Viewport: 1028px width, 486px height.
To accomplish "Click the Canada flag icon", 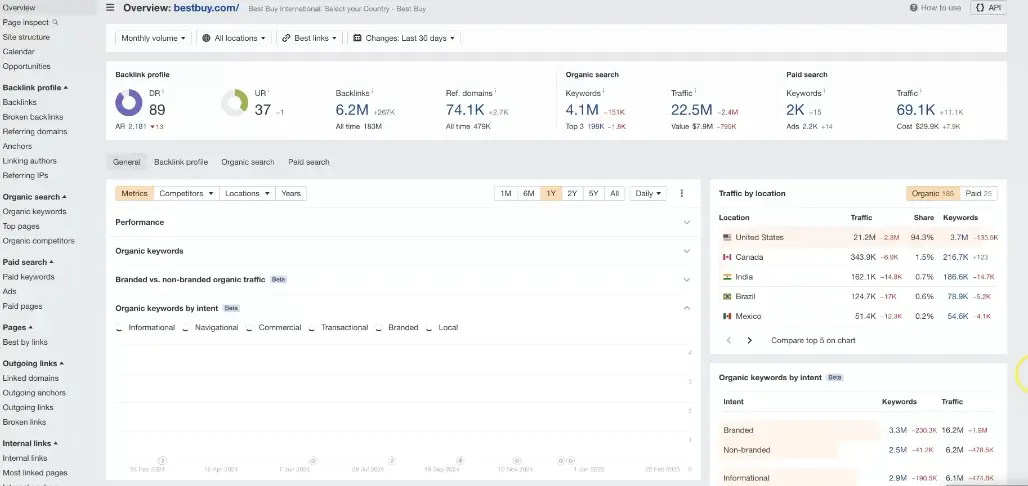I will click(x=726, y=257).
